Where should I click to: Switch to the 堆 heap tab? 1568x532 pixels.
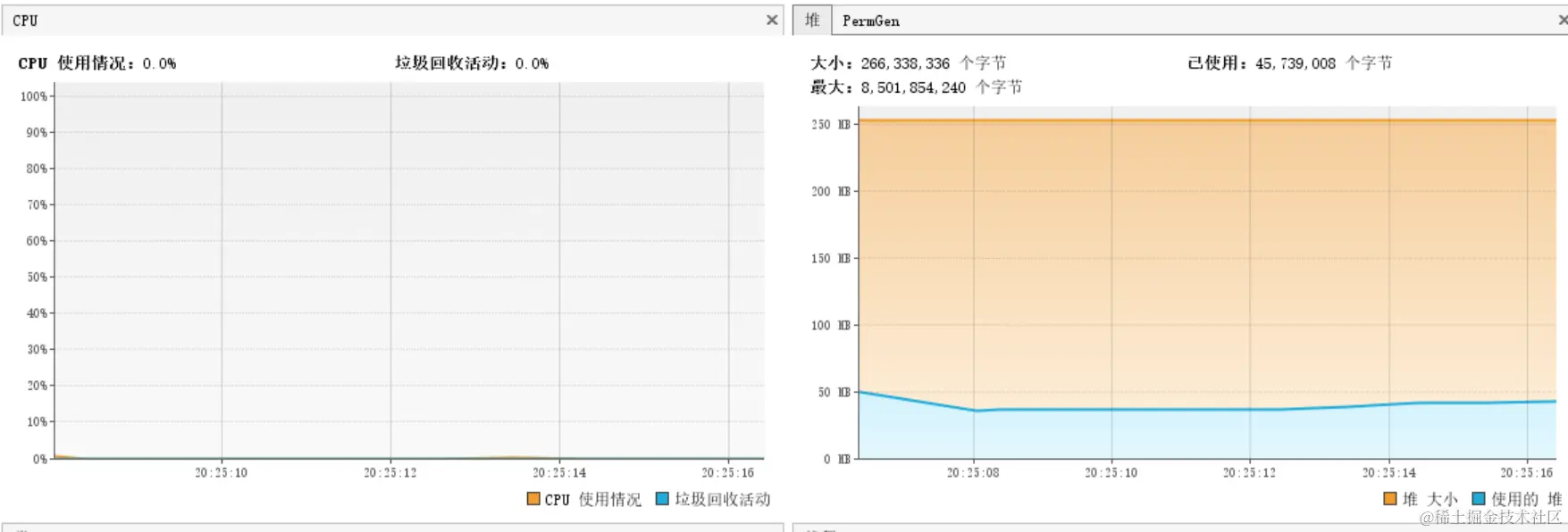click(812, 20)
